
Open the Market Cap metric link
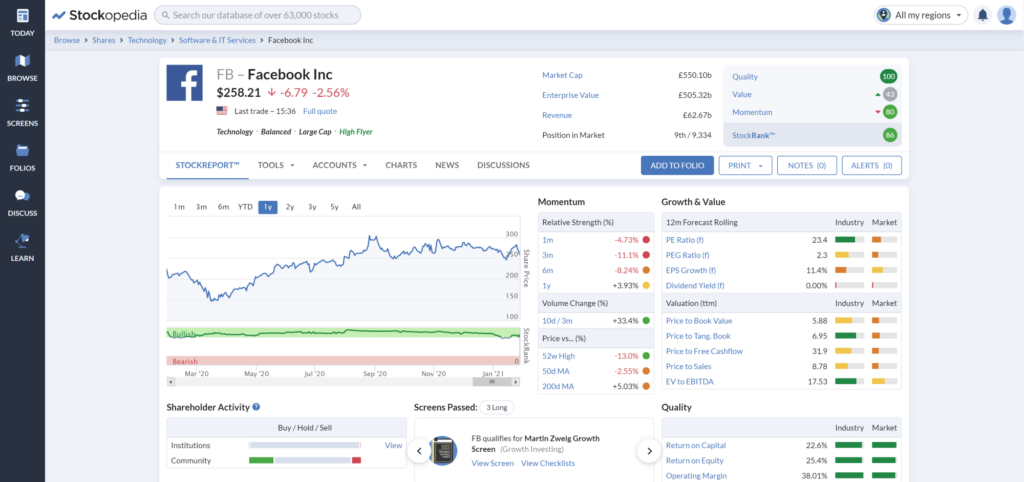click(x=561, y=75)
